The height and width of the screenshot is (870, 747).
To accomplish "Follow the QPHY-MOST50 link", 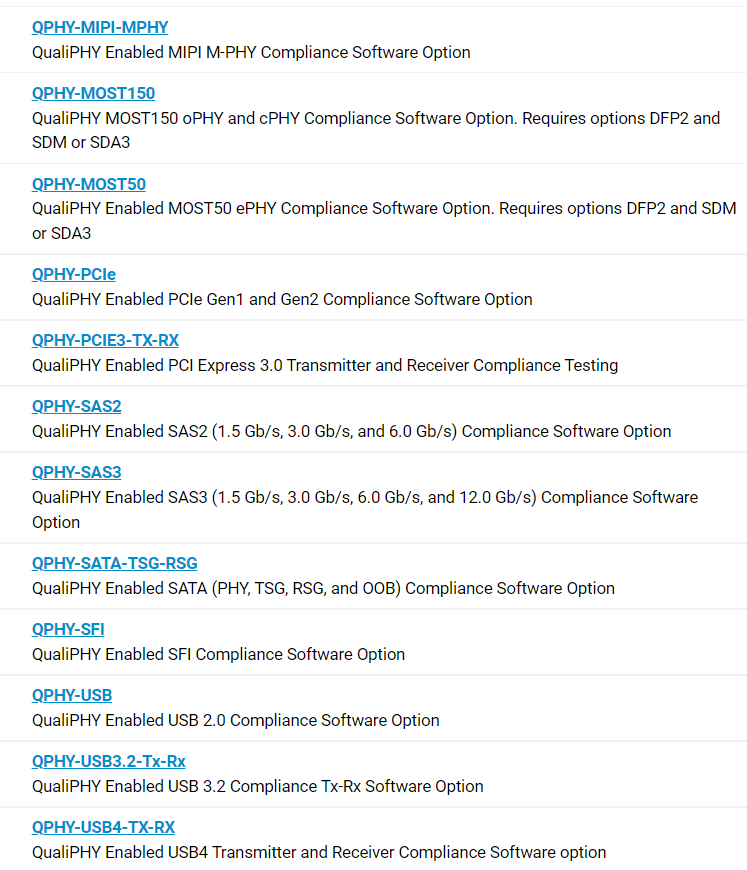I will 89,184.
